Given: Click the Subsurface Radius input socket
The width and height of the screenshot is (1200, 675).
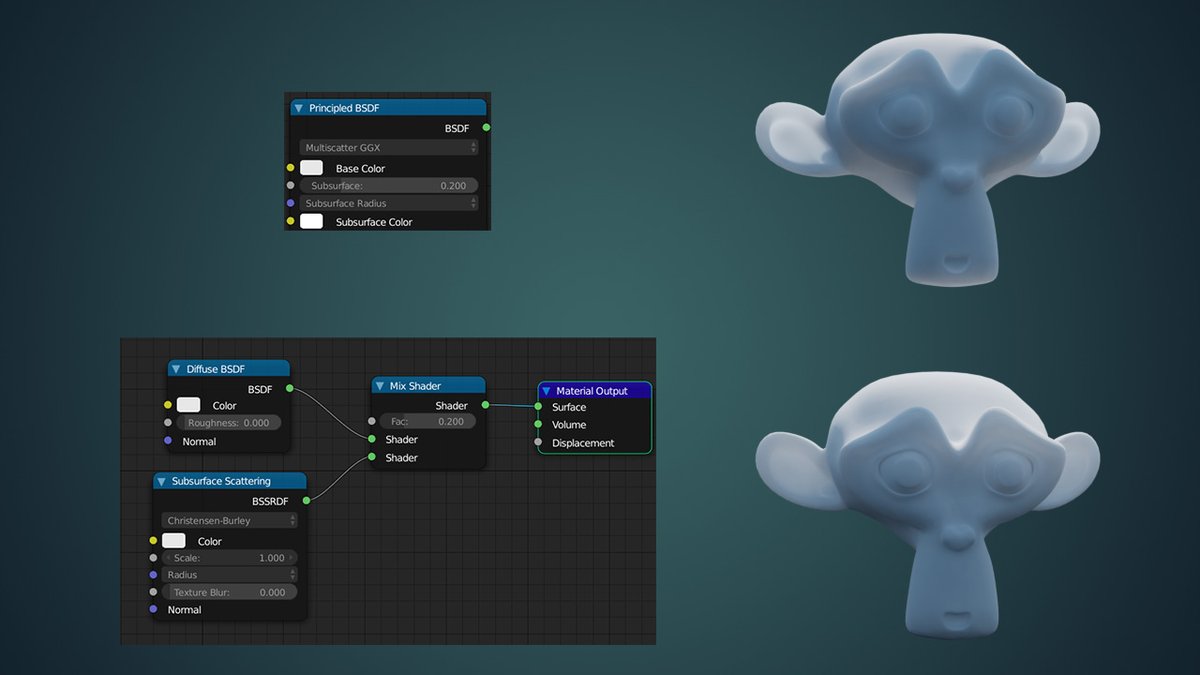Looking at the screenshot, I should pos(290,203).
